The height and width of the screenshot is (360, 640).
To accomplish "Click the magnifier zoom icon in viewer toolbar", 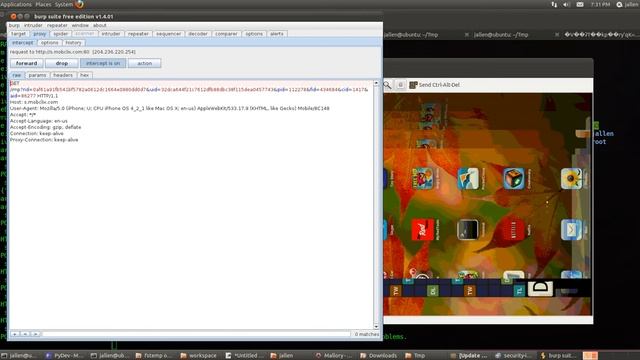I will 387,85.
